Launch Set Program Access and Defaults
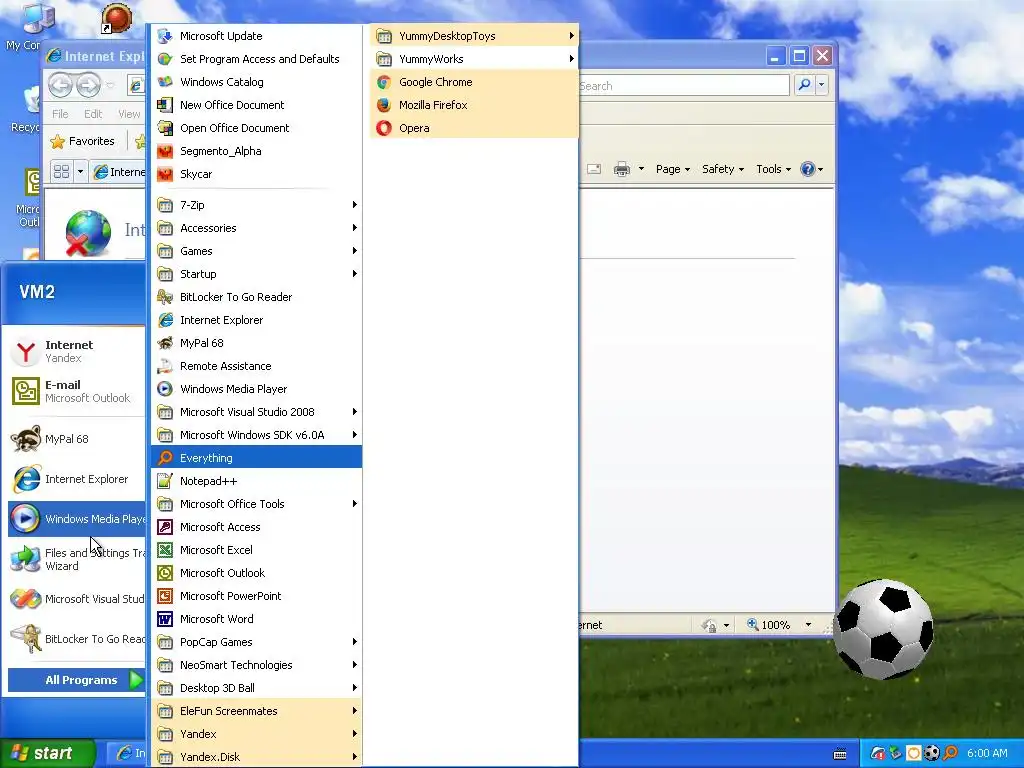The image size is (1024, 768). (256, 59)
